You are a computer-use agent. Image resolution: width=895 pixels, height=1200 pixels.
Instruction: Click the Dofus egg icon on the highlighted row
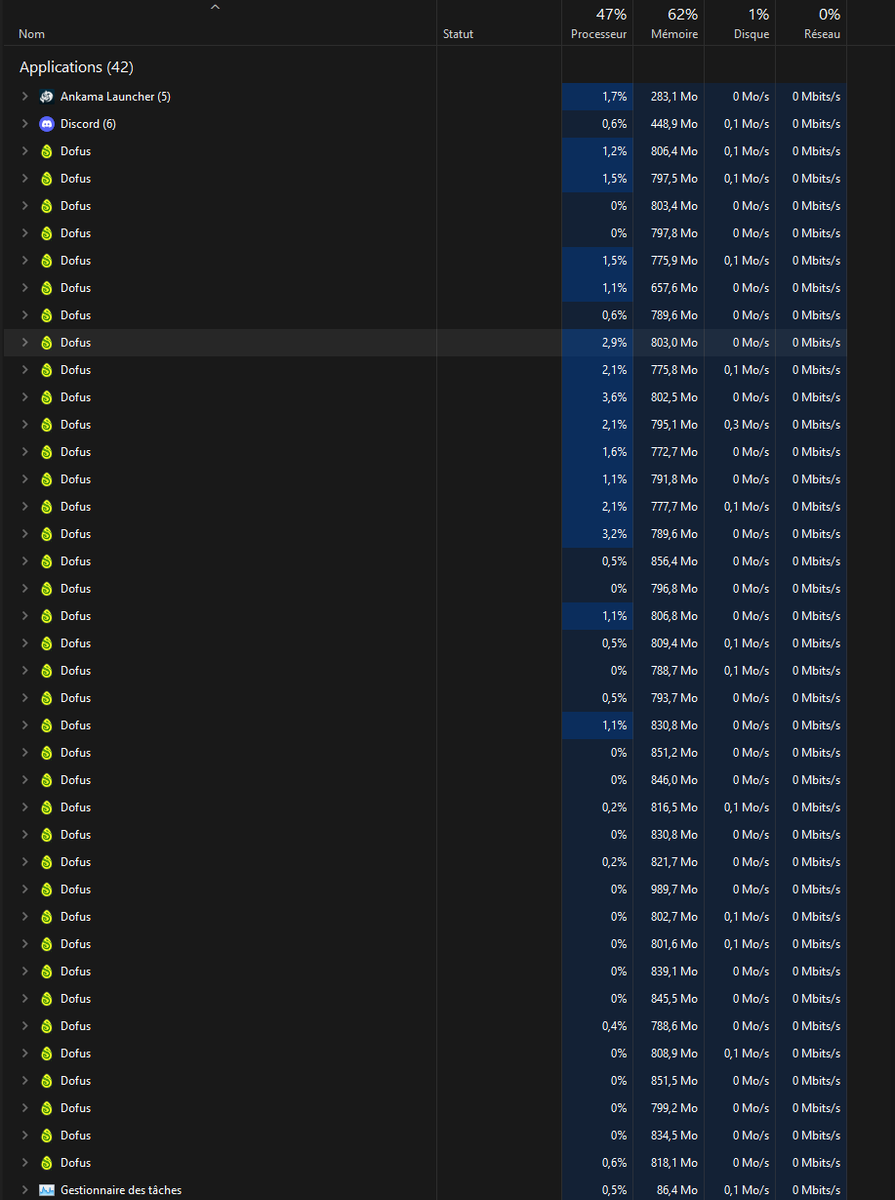[x=47, y=342]
